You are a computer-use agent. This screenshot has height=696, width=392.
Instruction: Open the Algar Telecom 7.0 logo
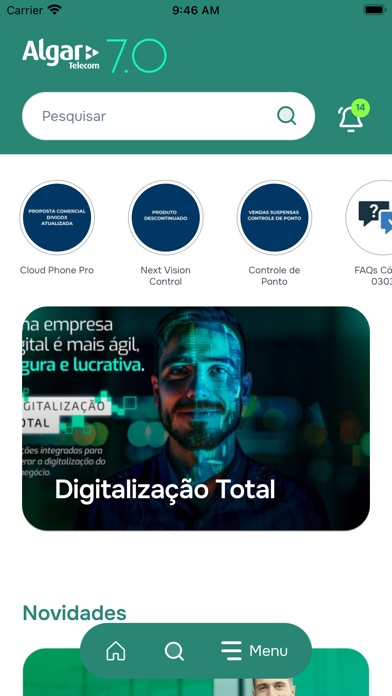[94, 55]
